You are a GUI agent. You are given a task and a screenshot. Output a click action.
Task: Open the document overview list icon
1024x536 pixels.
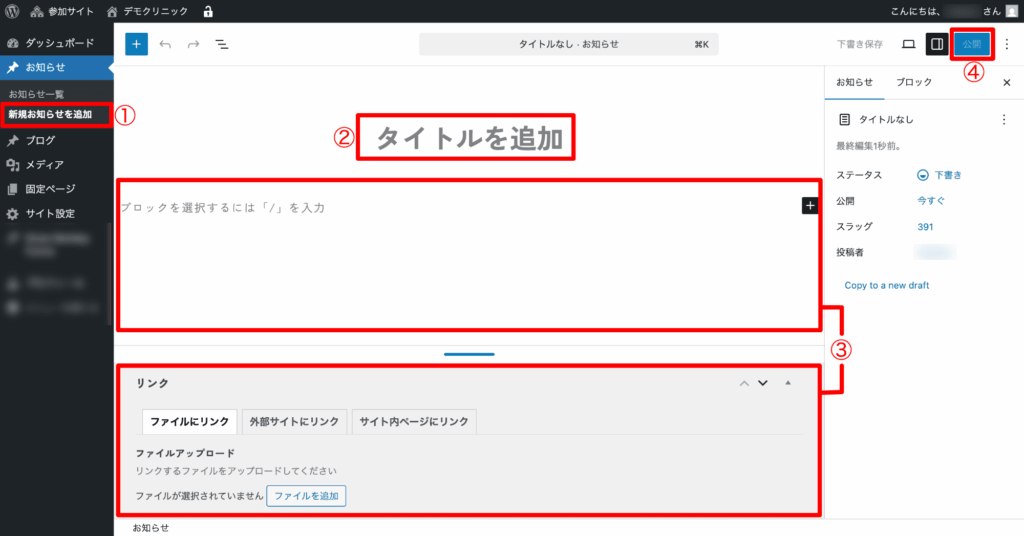(221, 44)
